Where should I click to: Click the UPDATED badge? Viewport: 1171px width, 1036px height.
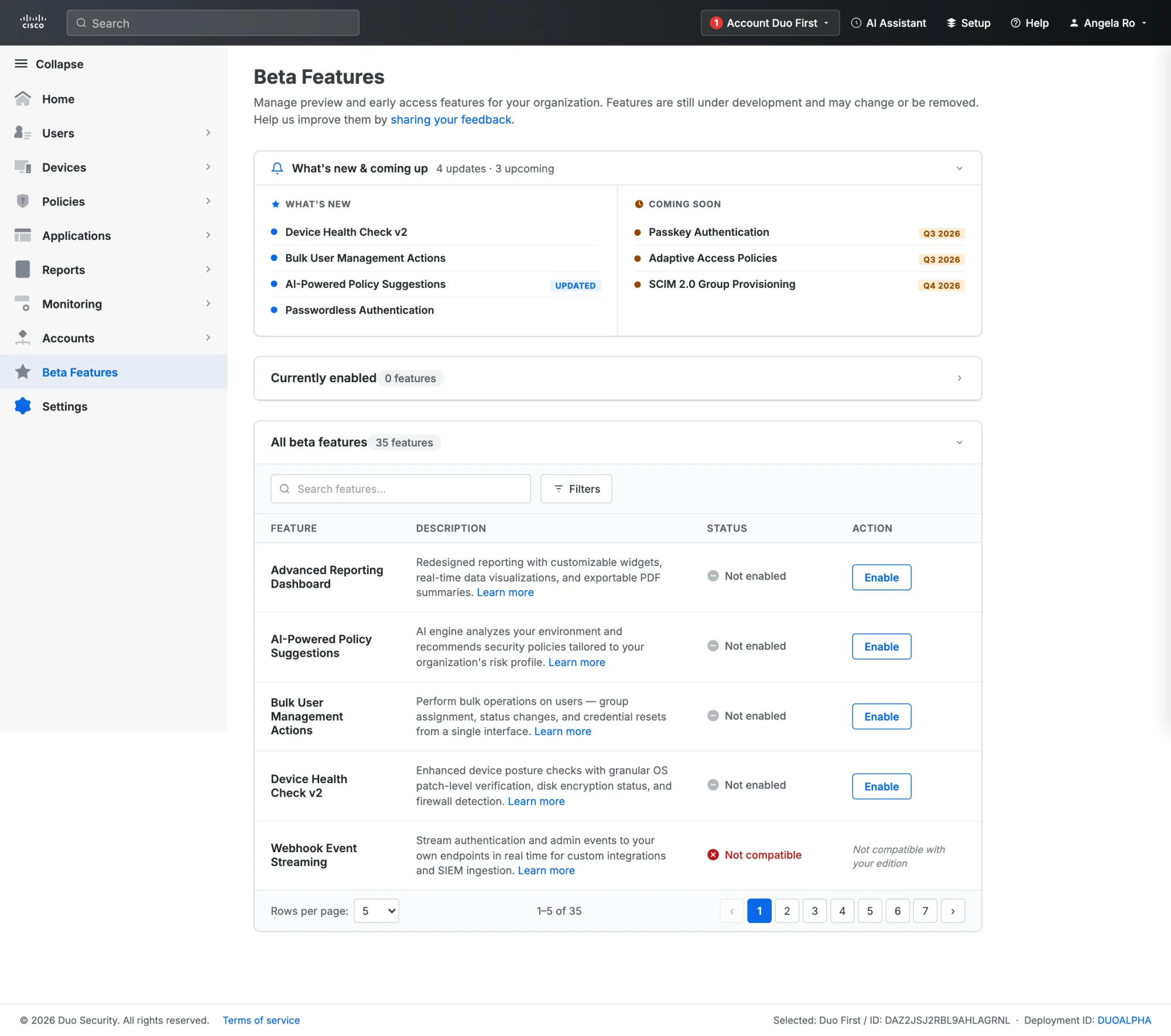pos(575,286)
